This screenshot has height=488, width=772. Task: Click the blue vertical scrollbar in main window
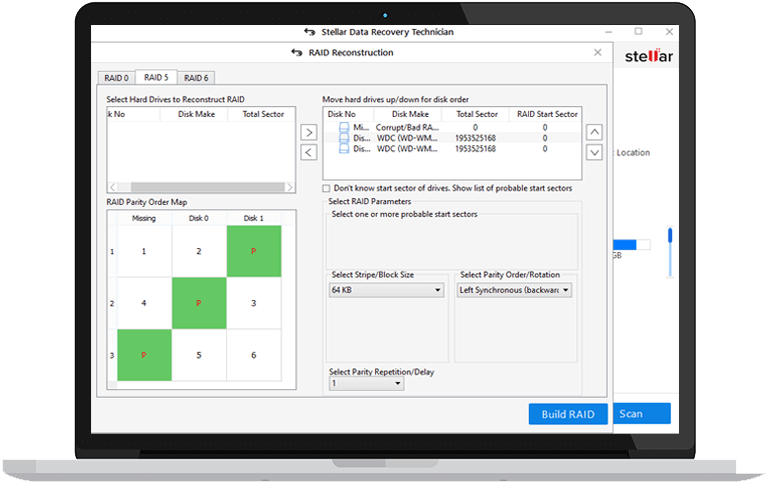(x=670, y=235)
